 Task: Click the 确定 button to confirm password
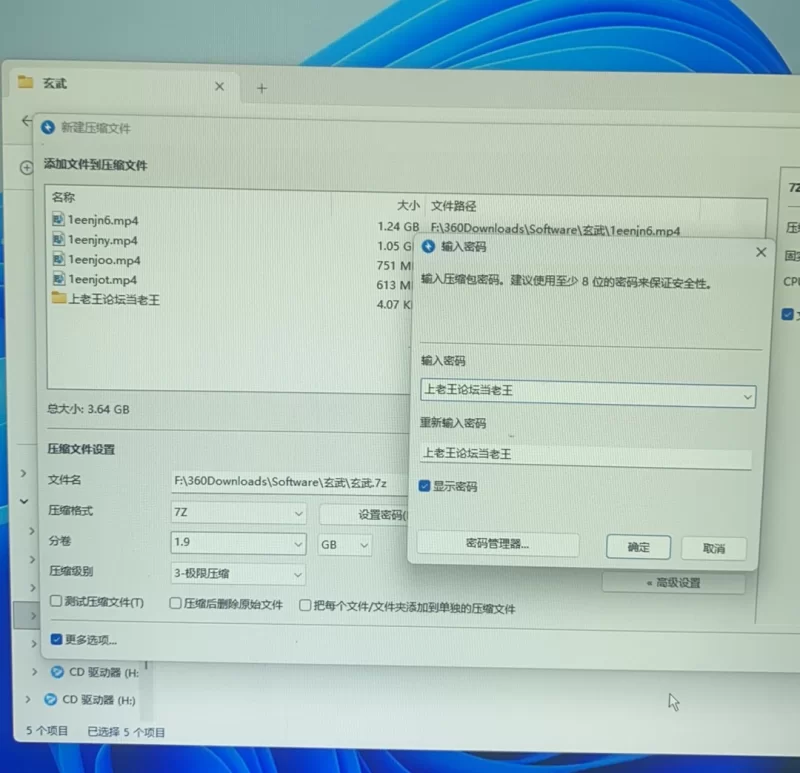[x=638, y=547]
